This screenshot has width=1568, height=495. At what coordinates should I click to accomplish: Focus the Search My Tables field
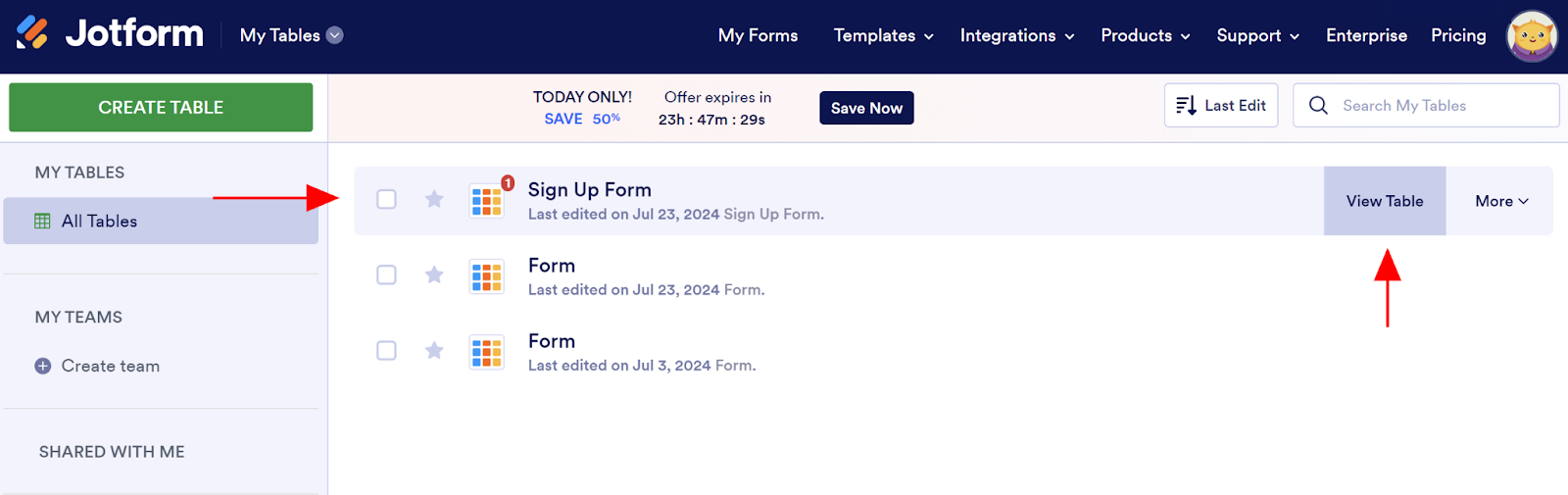[1441, 106]
